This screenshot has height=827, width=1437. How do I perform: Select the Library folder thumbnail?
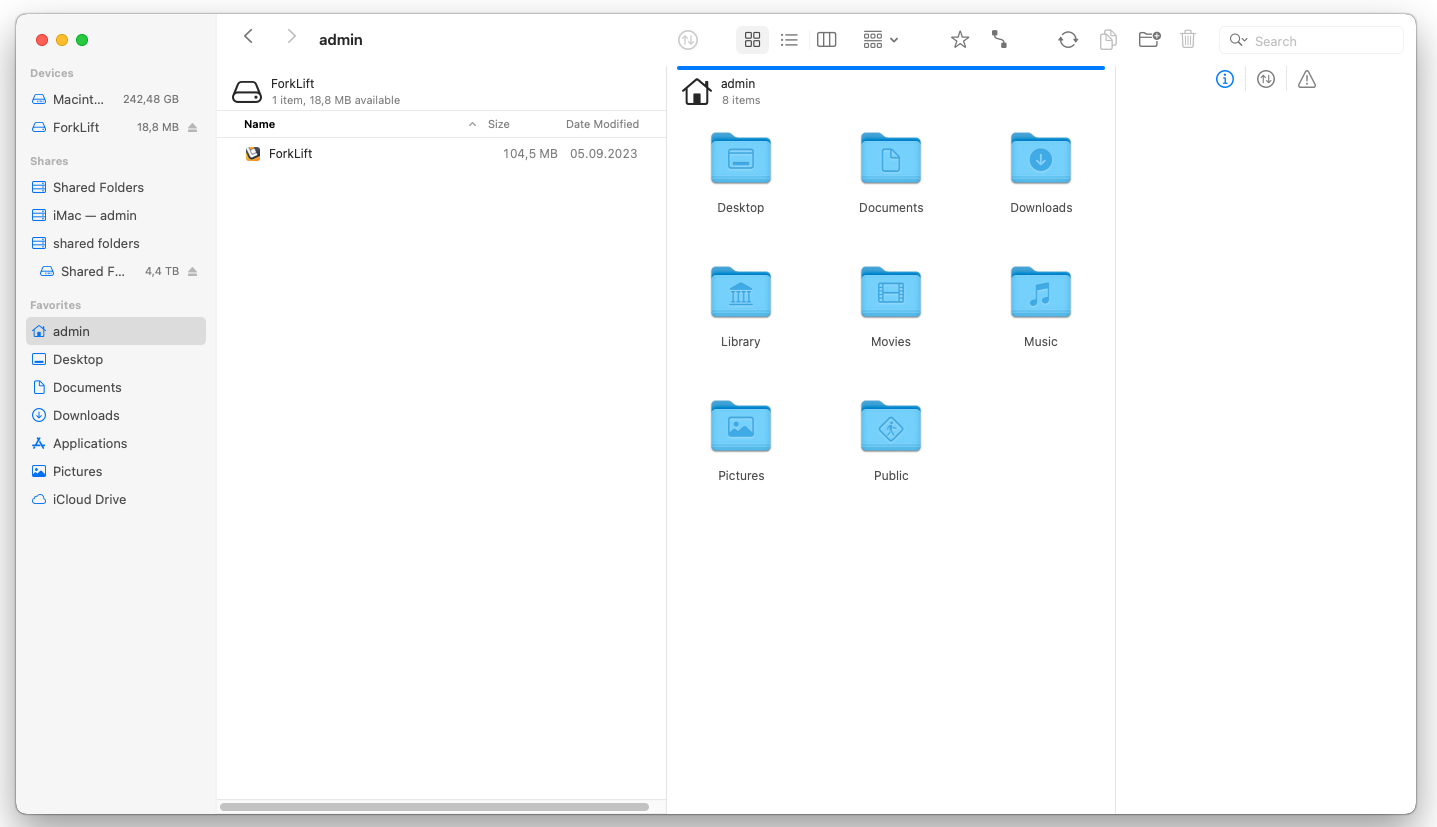[740, 293]
